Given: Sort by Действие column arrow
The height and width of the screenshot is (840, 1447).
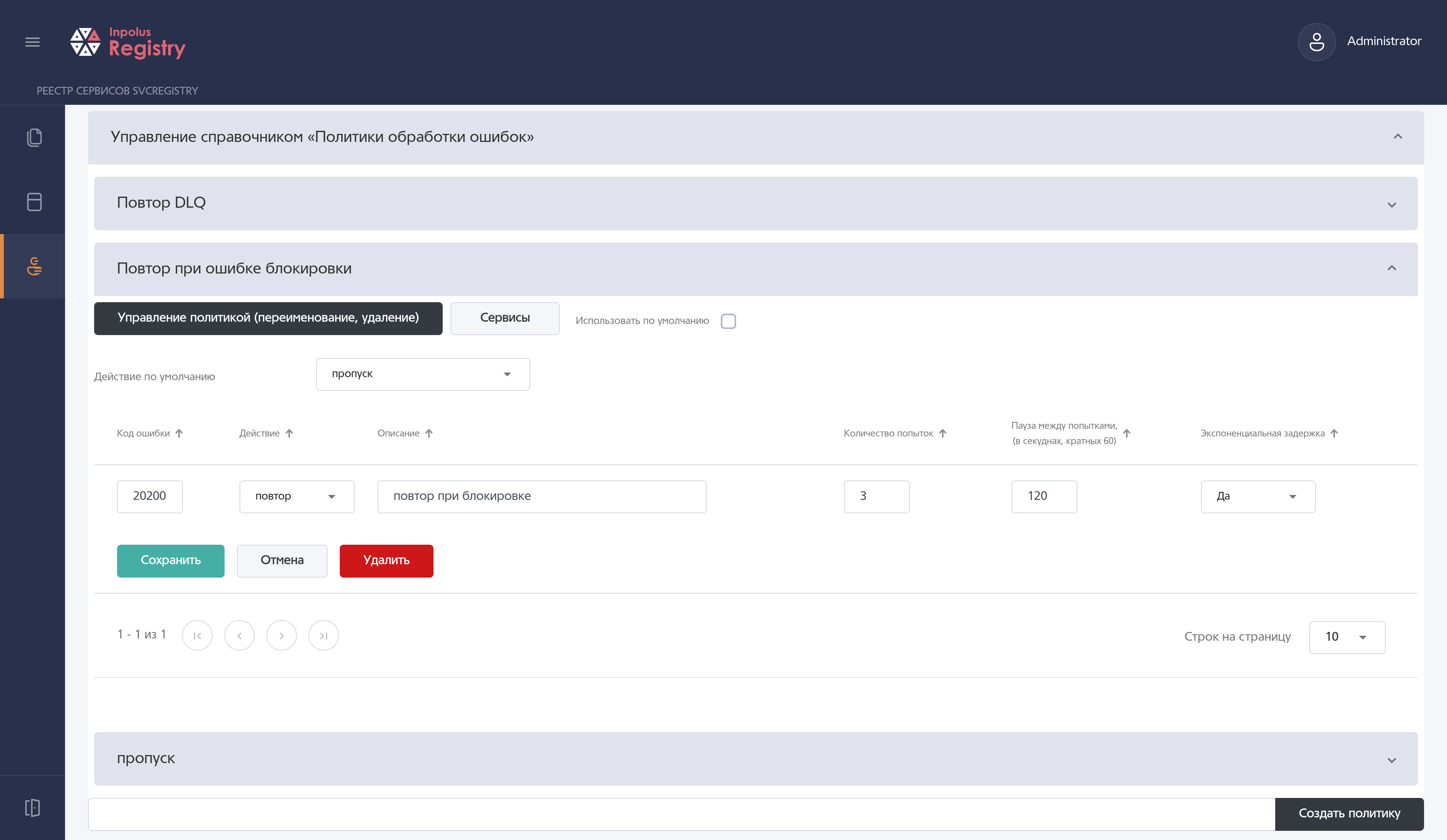Looking at the screenshot, I should point(289,433).
